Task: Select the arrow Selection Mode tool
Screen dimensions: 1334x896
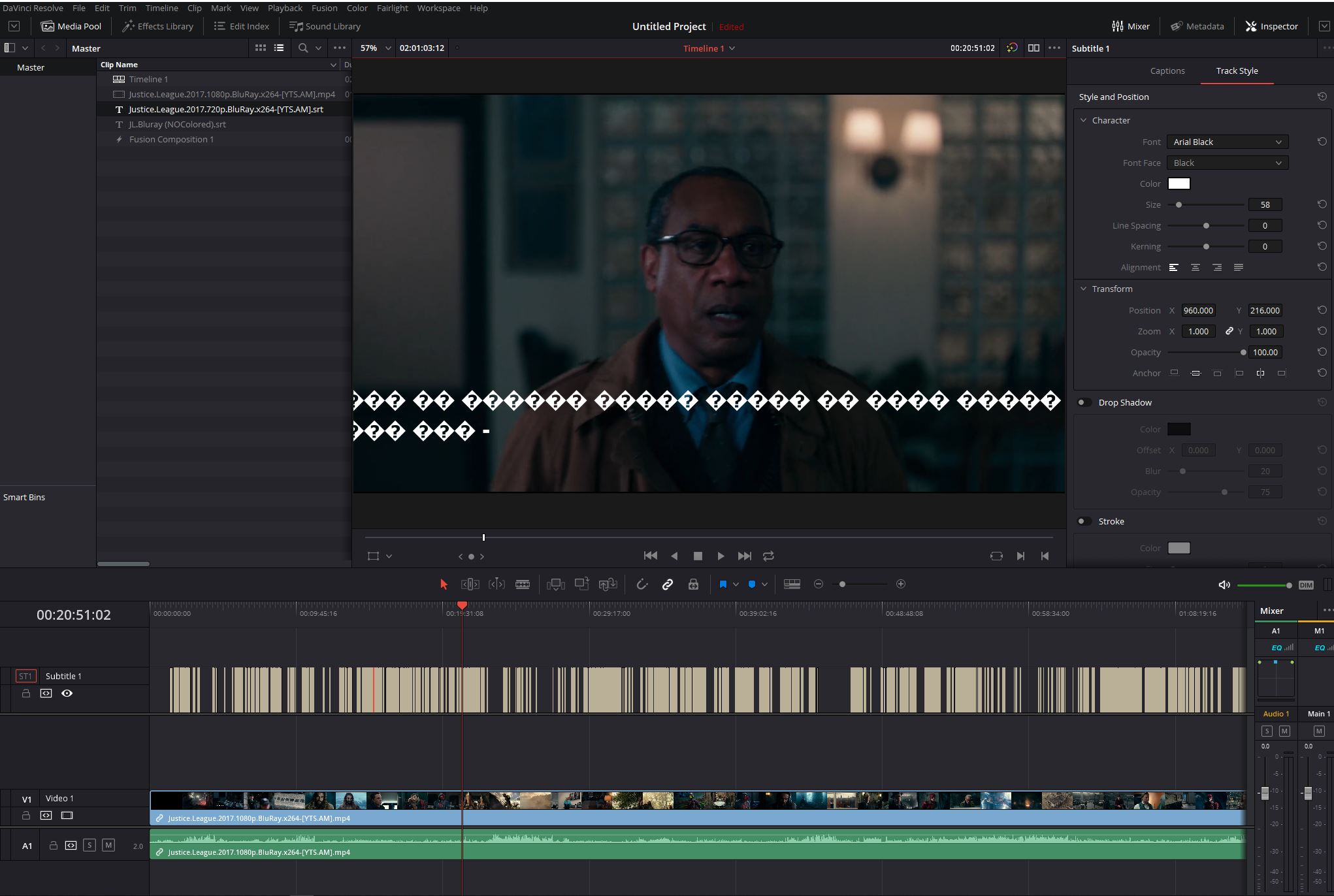Action: (444, 584)
